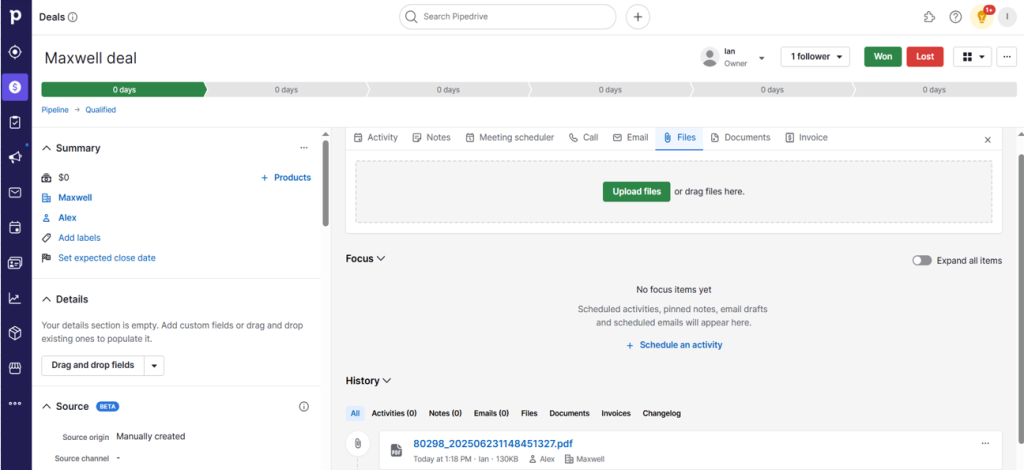Open the extensions puzzle icon
1024x470 pixels.
(x=929, y=17)
